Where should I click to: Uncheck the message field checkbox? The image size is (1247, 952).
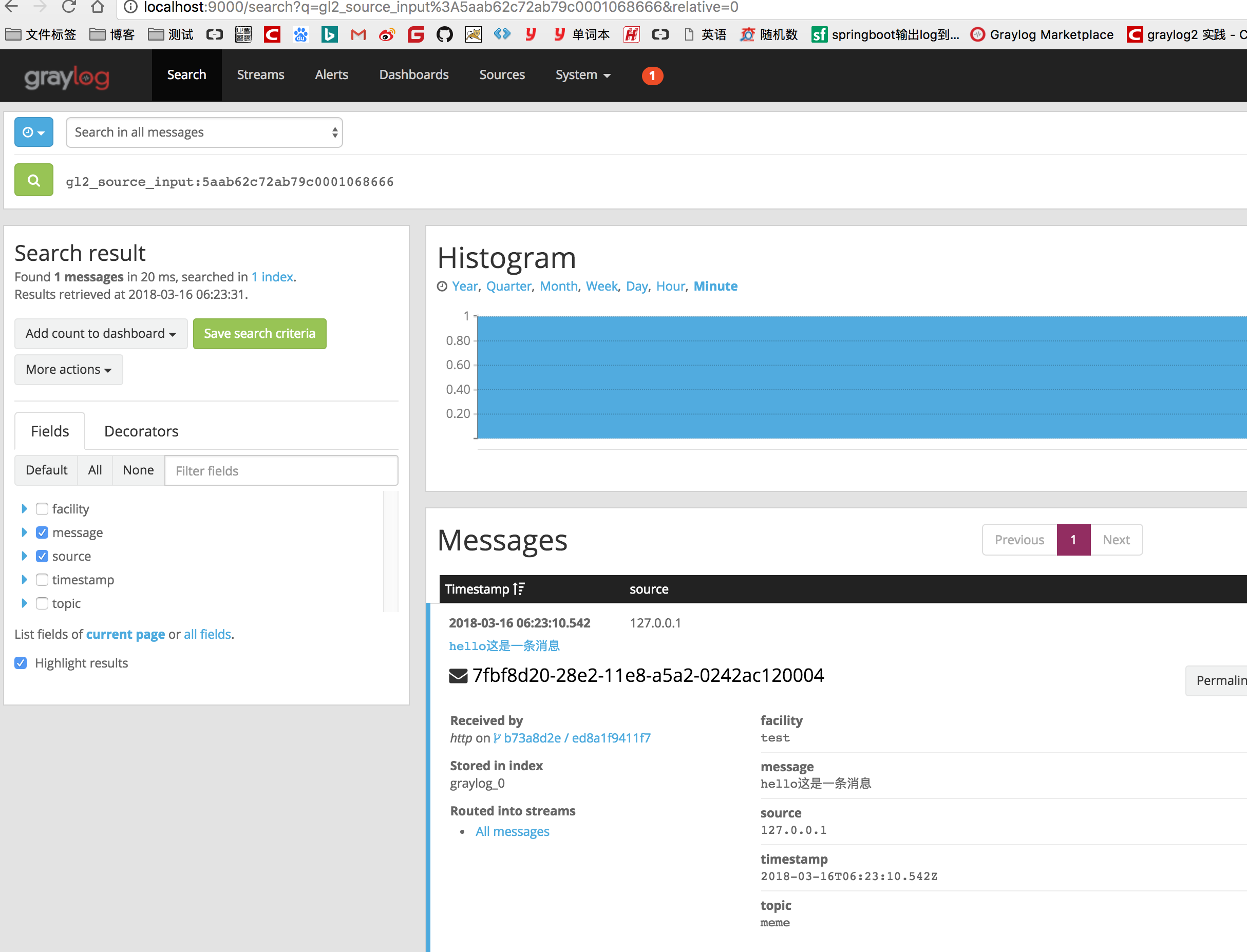(x=42, y=532)
